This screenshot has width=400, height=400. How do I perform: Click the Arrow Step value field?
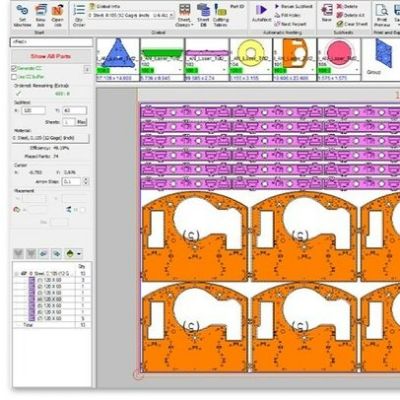point(72,182)
